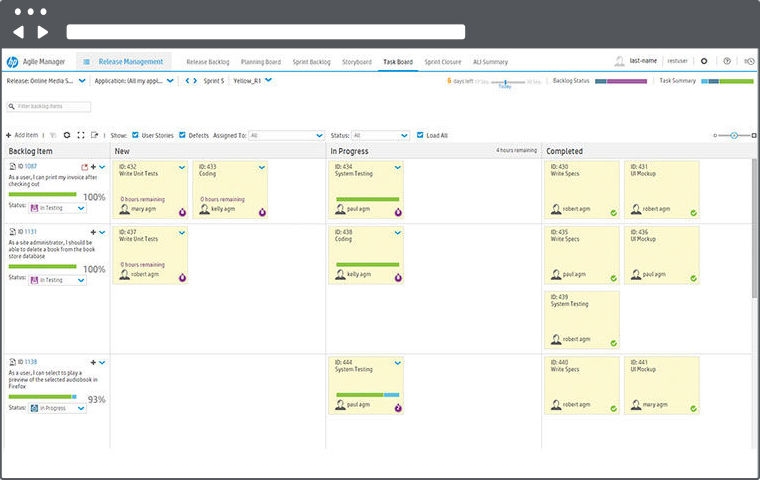Click the Task Summary progress bar
Screen dimensions: 760x480
coord(728,81)
